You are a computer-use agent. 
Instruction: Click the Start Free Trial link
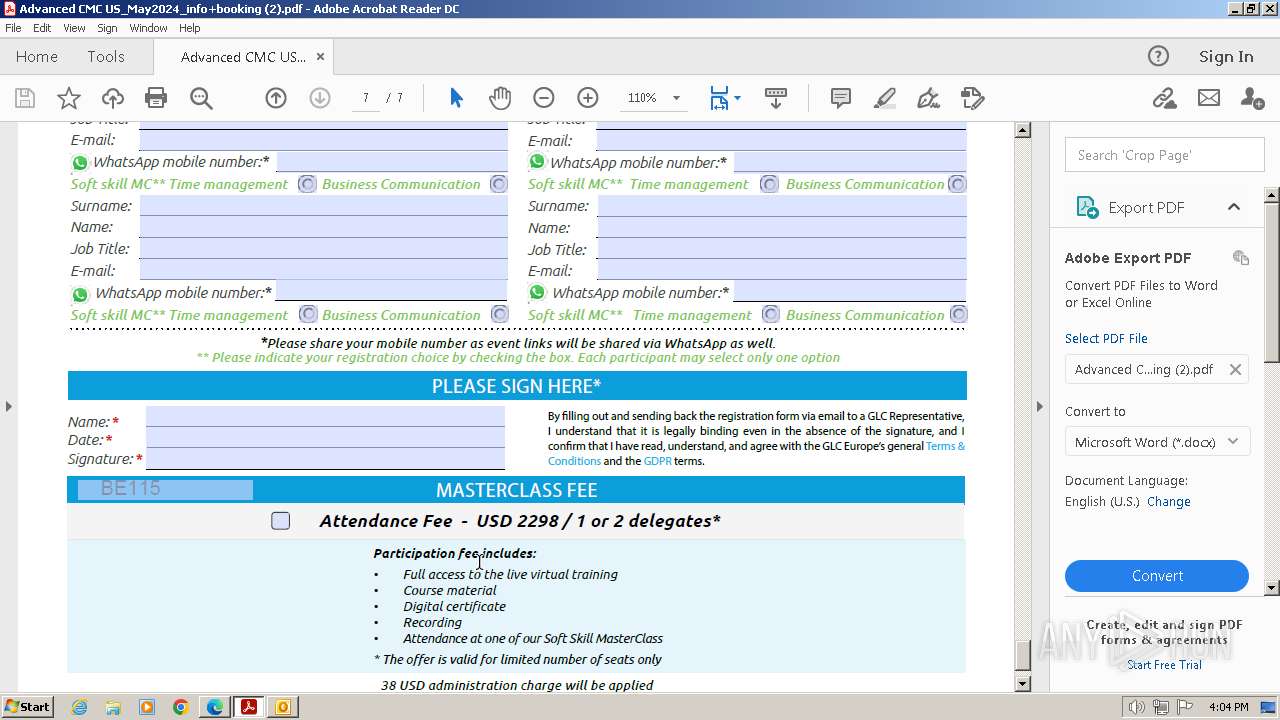click(1164, 665)
